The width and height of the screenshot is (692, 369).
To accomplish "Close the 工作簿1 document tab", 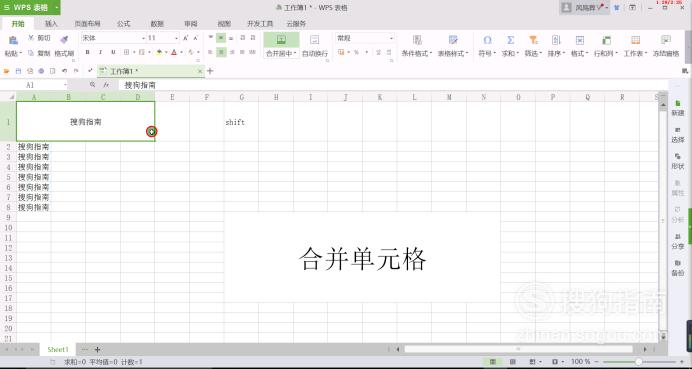I will point(199,71).
